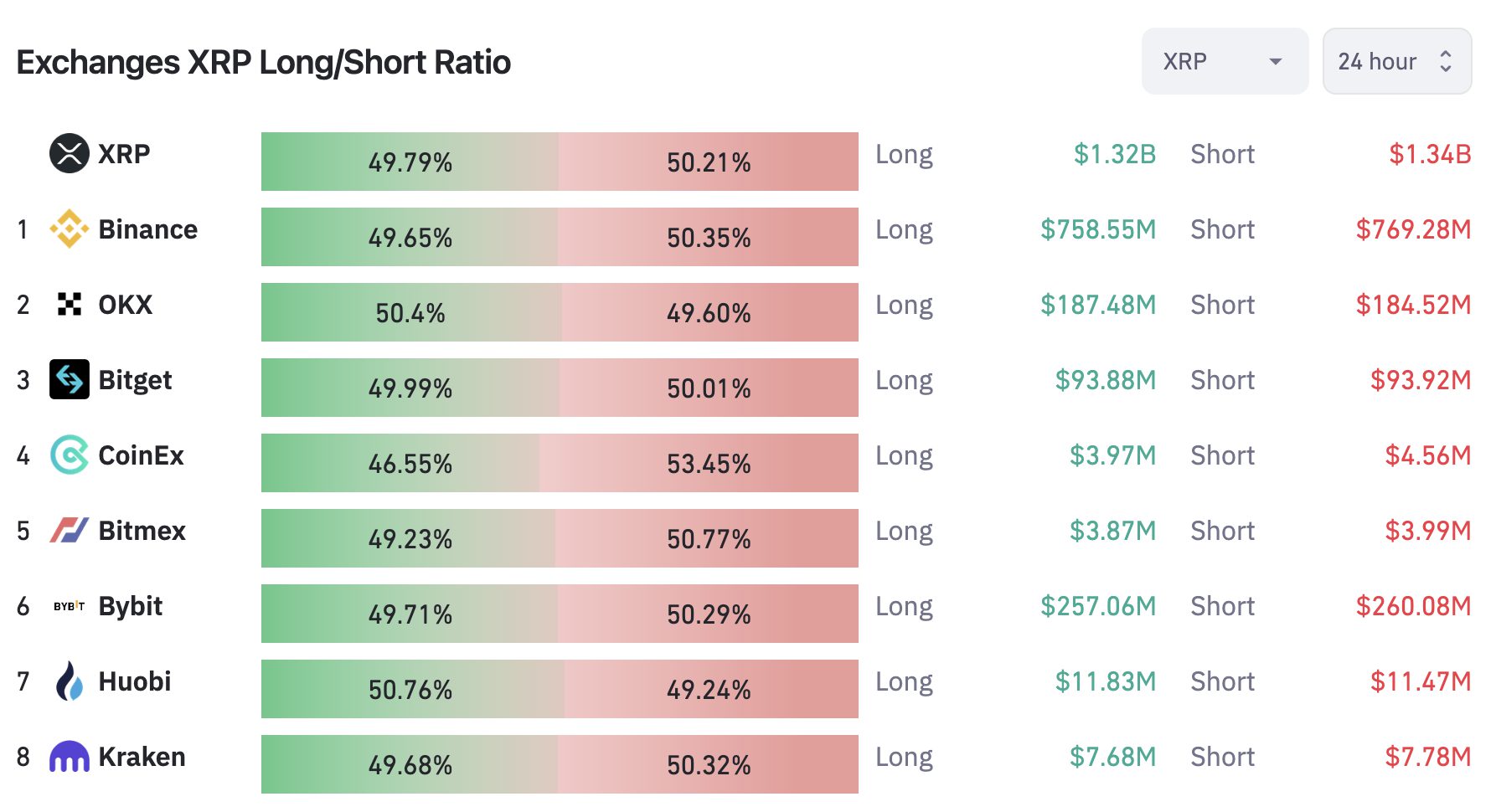This screenshot has width=1496, height=812.
Task: Click the Bitget exchange logo
Action: [x=70, y=380]
